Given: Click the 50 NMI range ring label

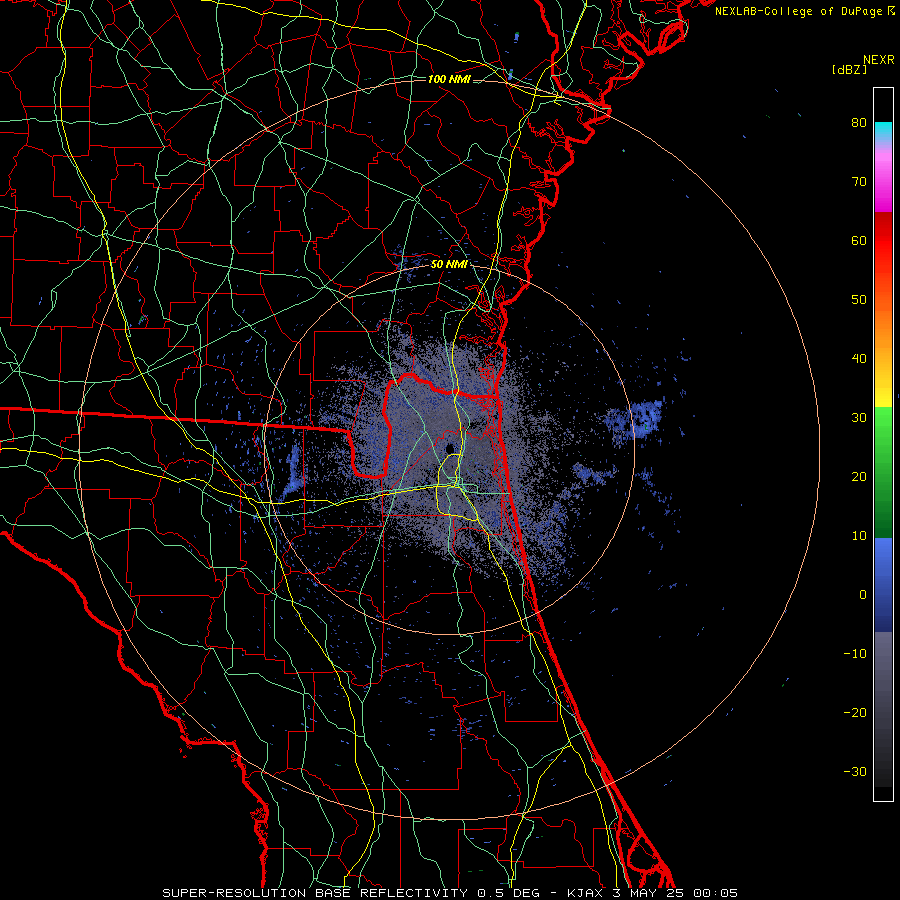Looking at the screenshot, I should coord(449,265).
